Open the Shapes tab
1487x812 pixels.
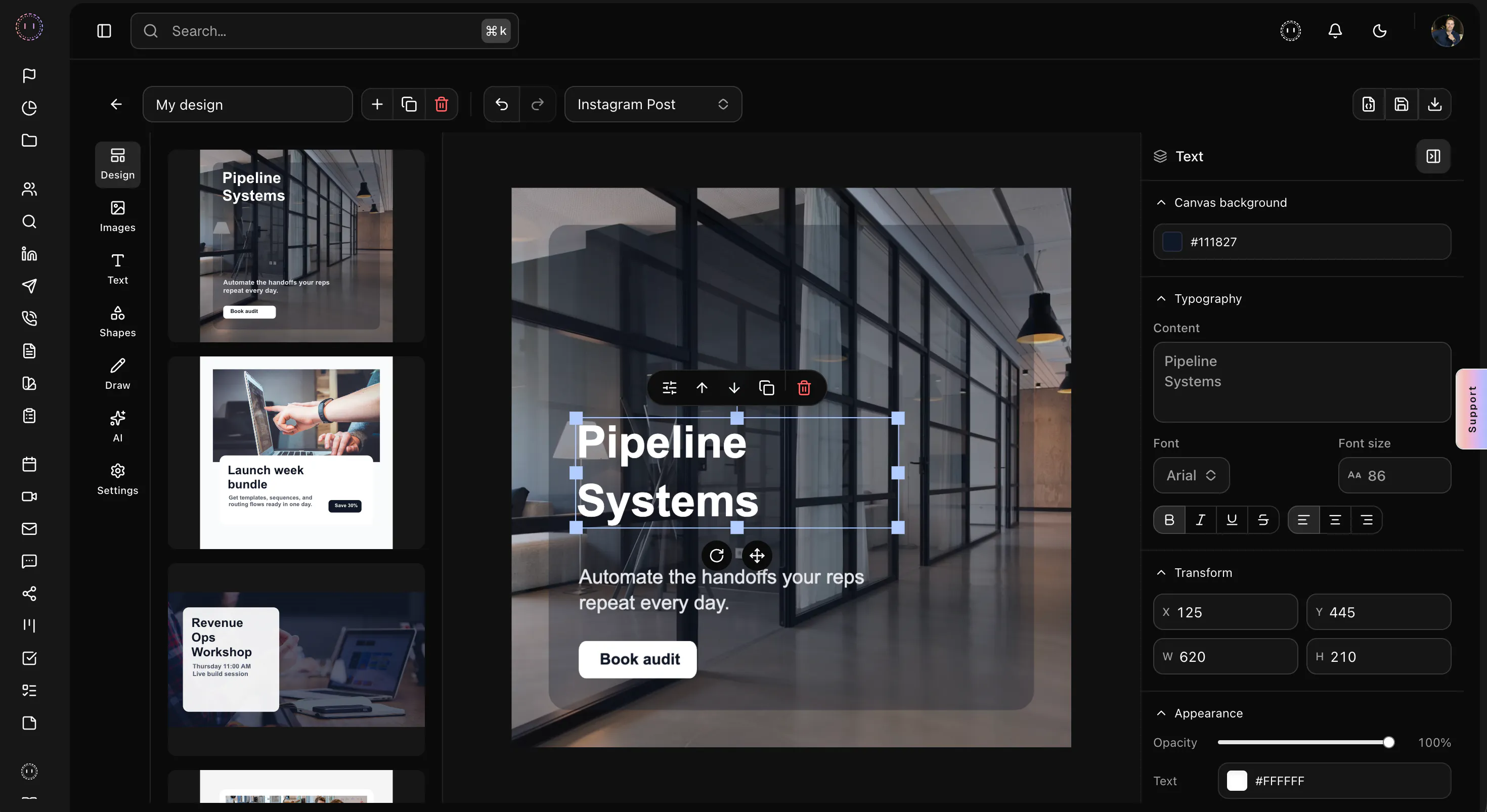[118, 322]
